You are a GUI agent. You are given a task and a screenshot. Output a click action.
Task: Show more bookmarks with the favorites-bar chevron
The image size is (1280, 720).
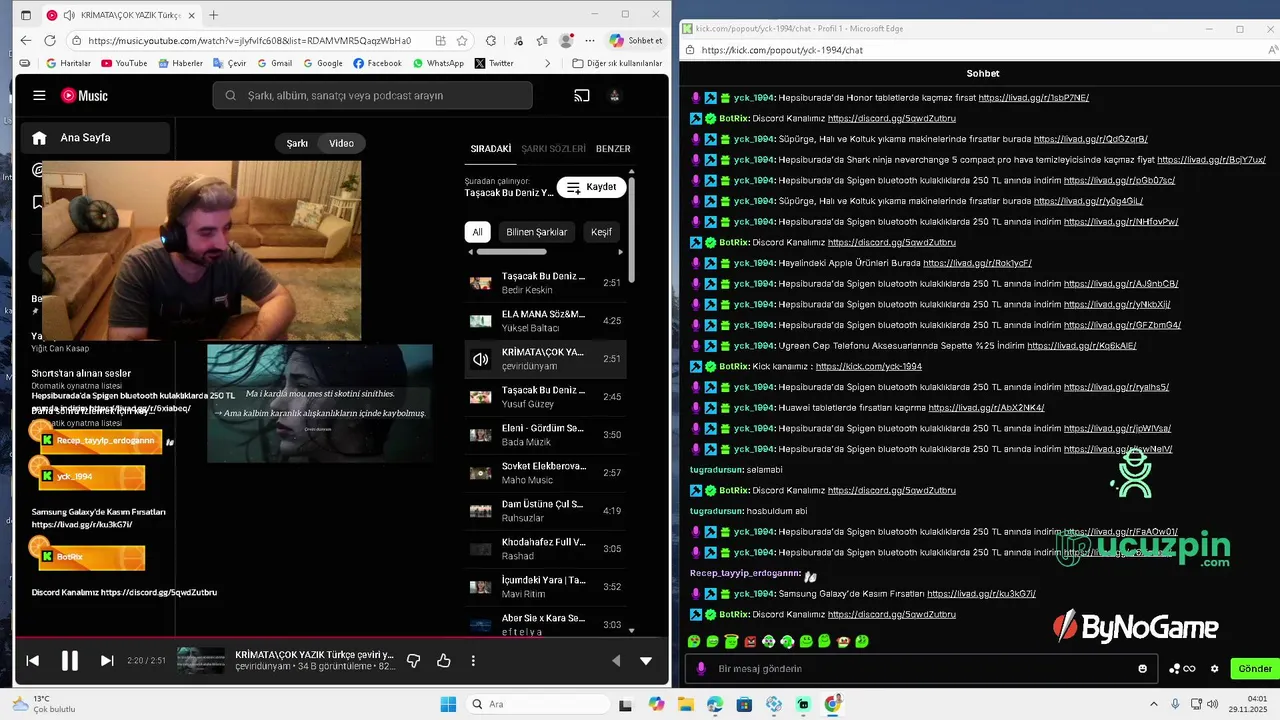(x=547, y=63)
